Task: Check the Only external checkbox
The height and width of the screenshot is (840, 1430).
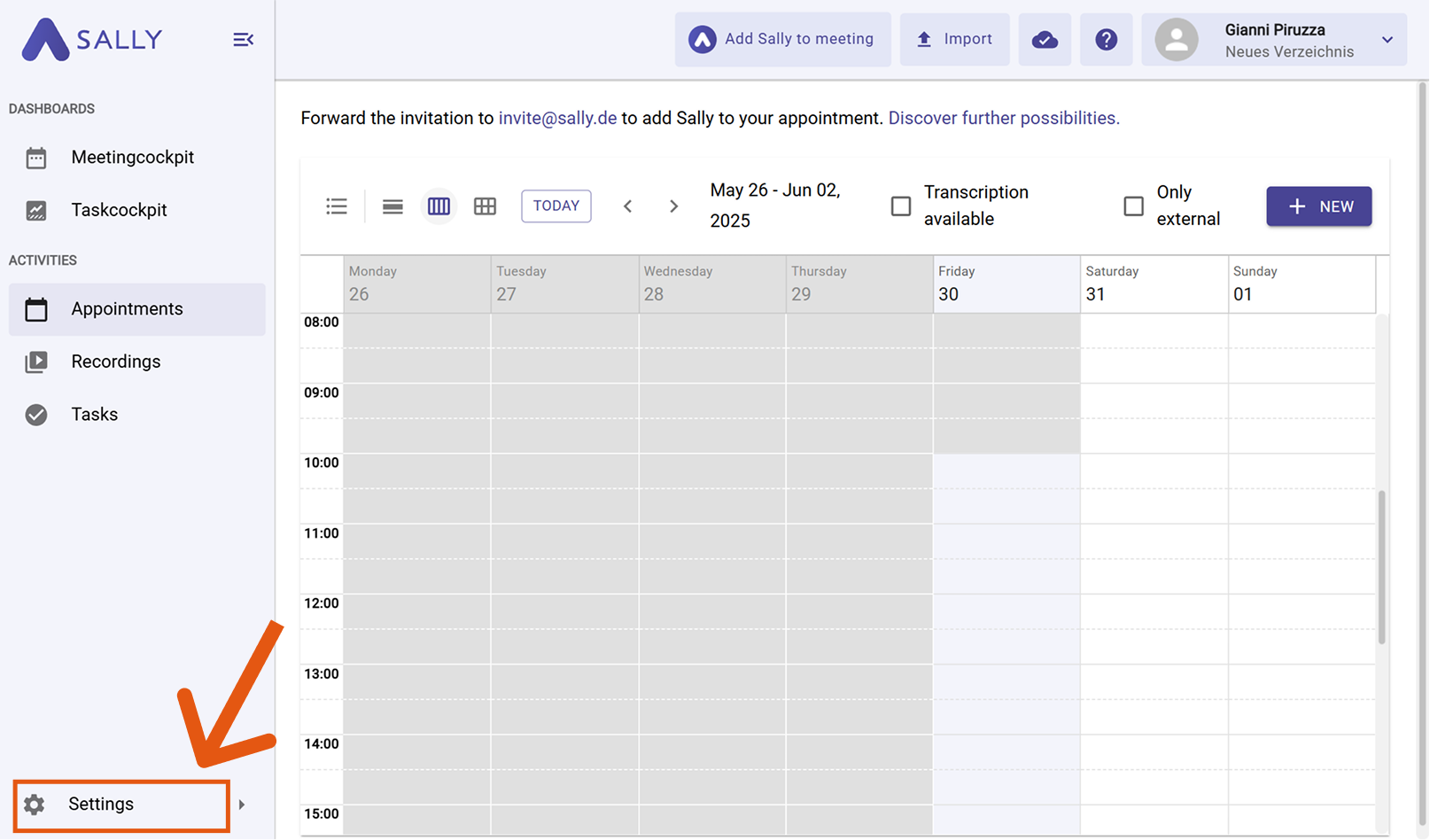Action: click(1133, 206)
